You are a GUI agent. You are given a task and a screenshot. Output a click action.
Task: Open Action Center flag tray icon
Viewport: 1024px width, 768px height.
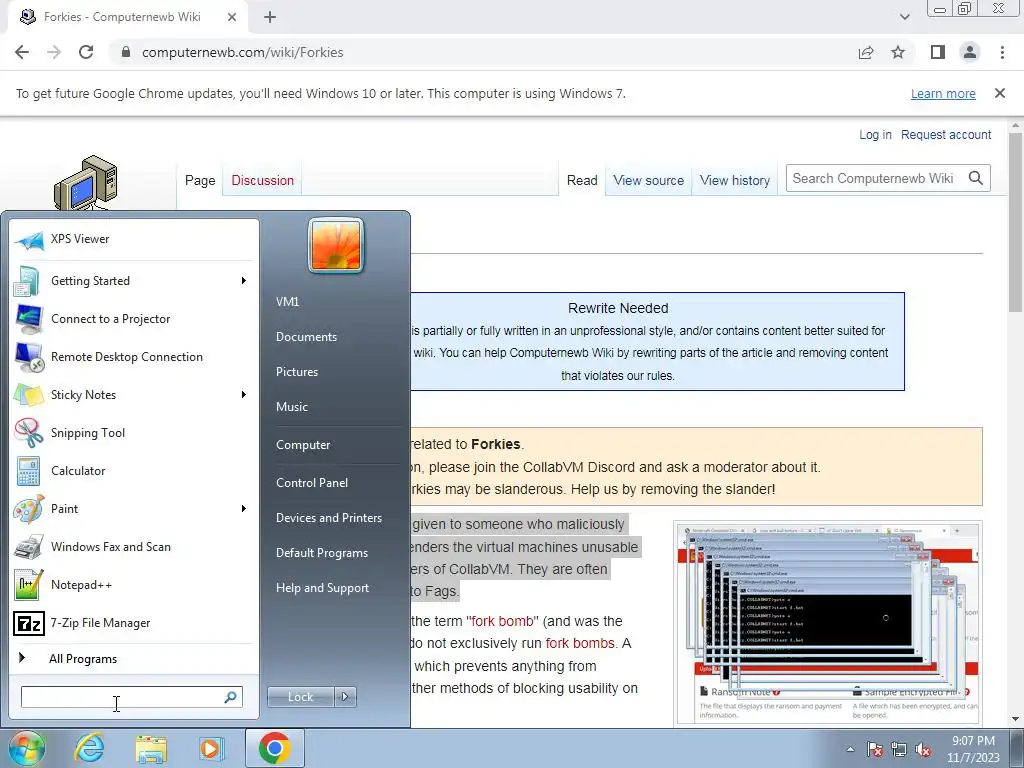(x=874, y=749)
